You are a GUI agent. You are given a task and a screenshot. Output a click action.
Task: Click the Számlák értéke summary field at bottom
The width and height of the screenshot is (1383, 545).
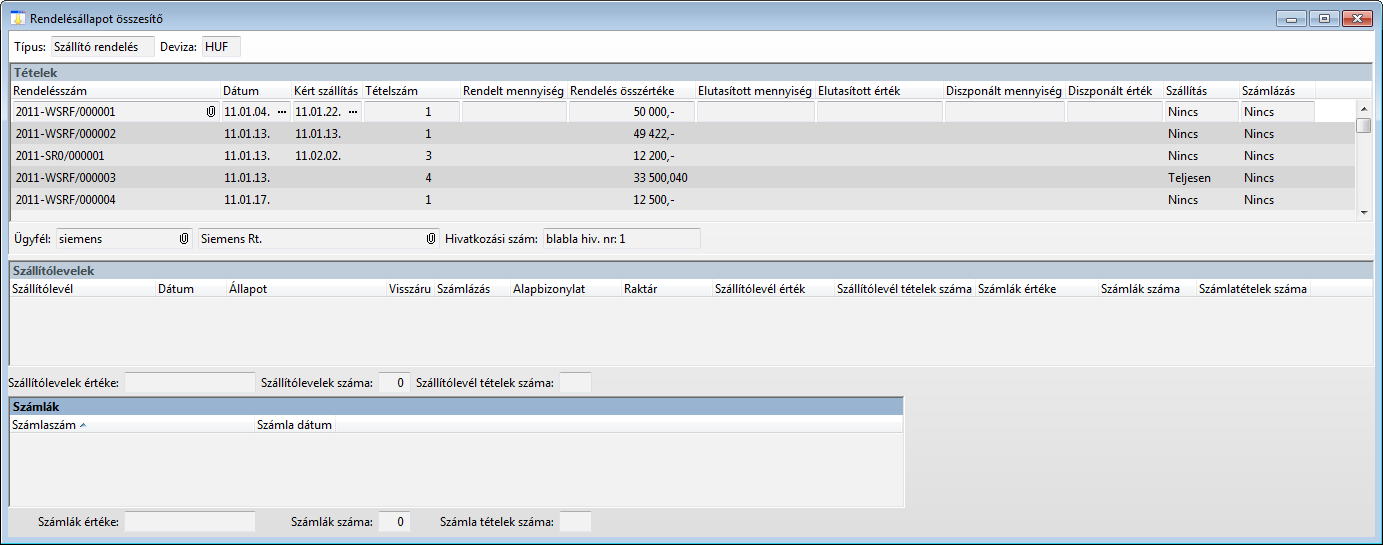(x=189, y=521)
